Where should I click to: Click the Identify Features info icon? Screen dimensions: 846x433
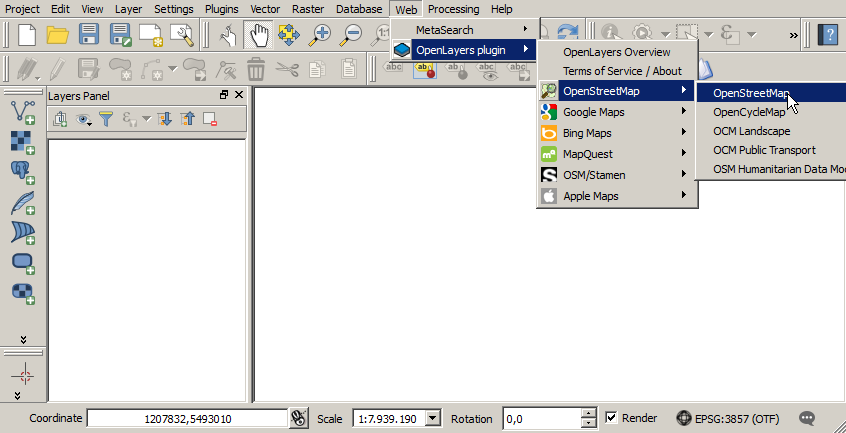[610, 35]
